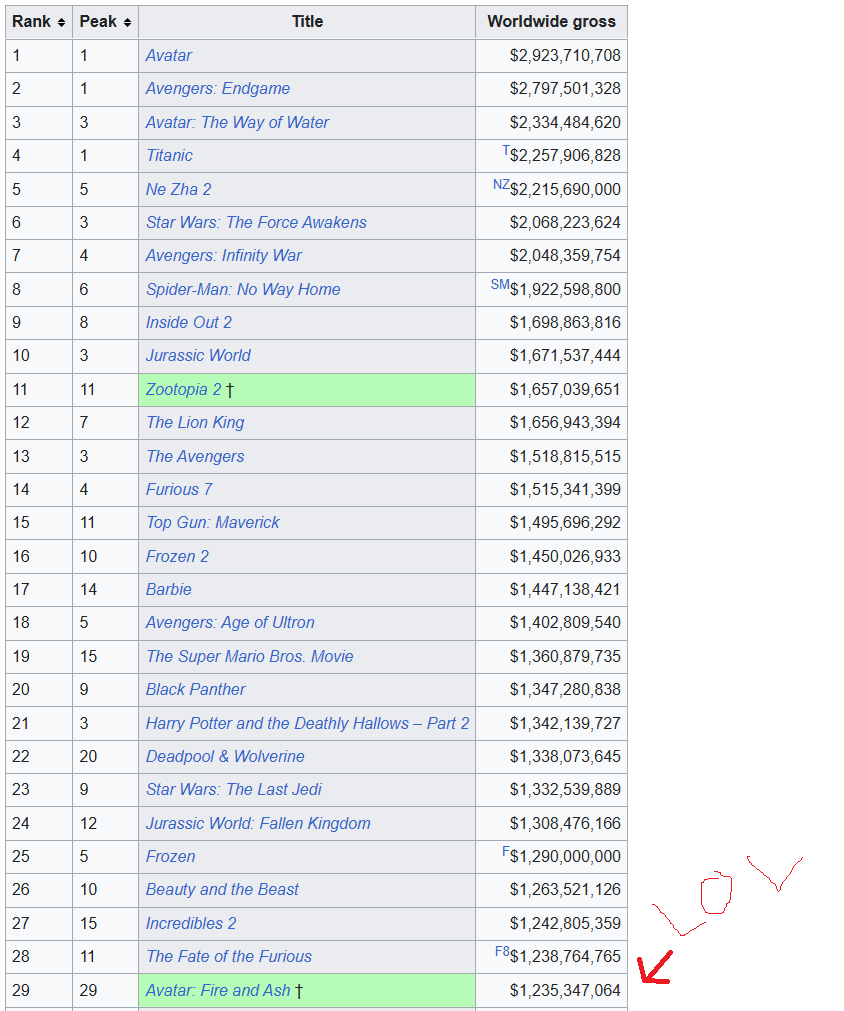
Task: Open The Fate of the Furious link
Action: [229, 956]
